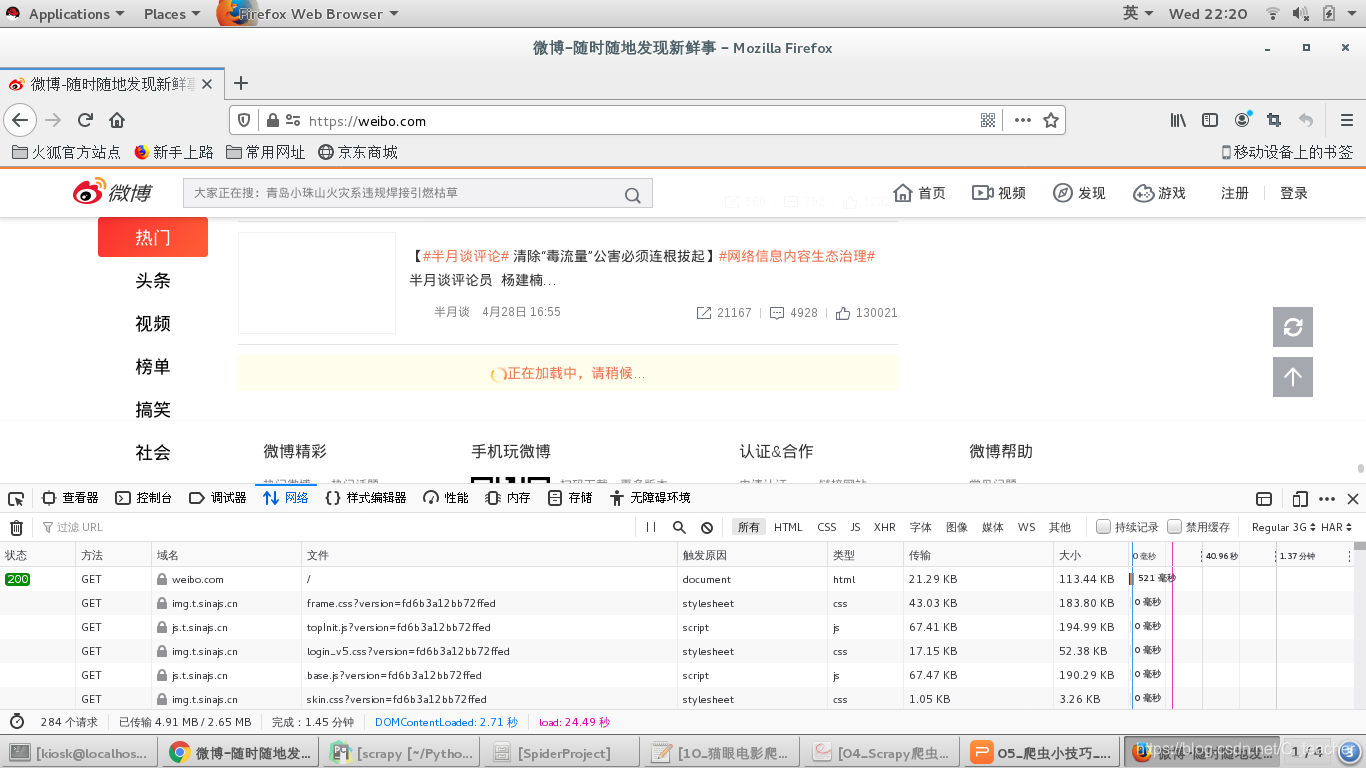Image resolution: width=1366 pixels, height=768 pixels.
Task: Open system status menu arrow
Action: (x=1353, y=14)
